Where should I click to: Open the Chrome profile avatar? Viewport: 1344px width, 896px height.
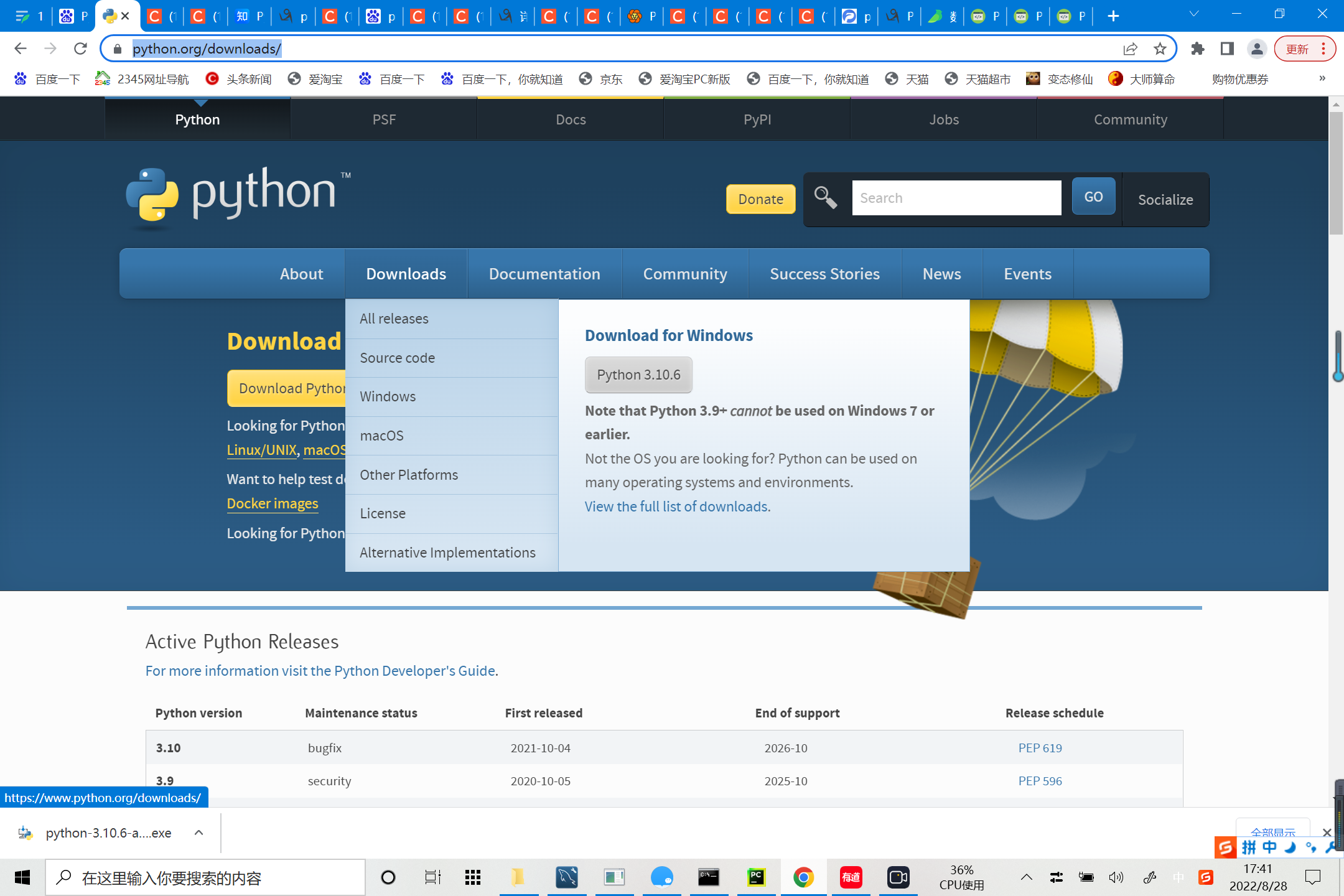click(1257, 49)
